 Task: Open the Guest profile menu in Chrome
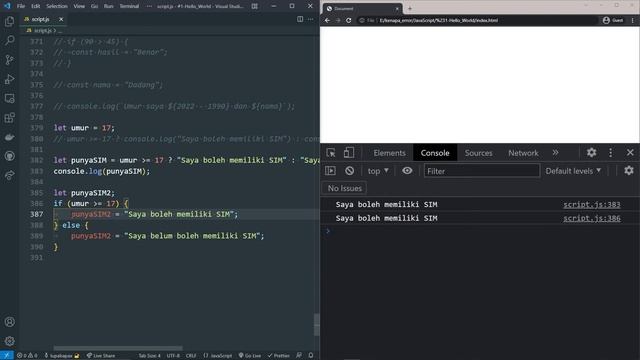click(613, 20)
